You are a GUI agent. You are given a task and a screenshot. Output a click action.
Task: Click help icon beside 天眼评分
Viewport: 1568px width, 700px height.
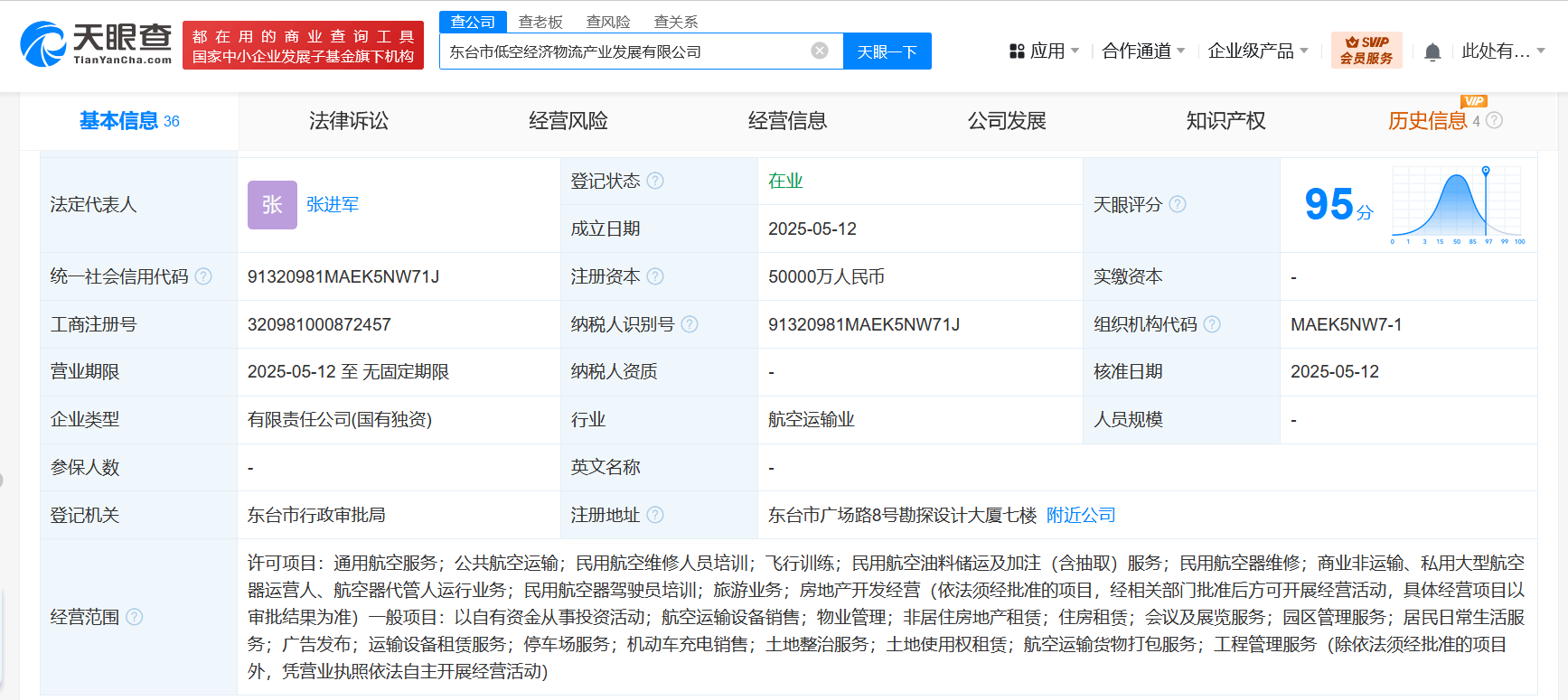(x=1177, y=204)
